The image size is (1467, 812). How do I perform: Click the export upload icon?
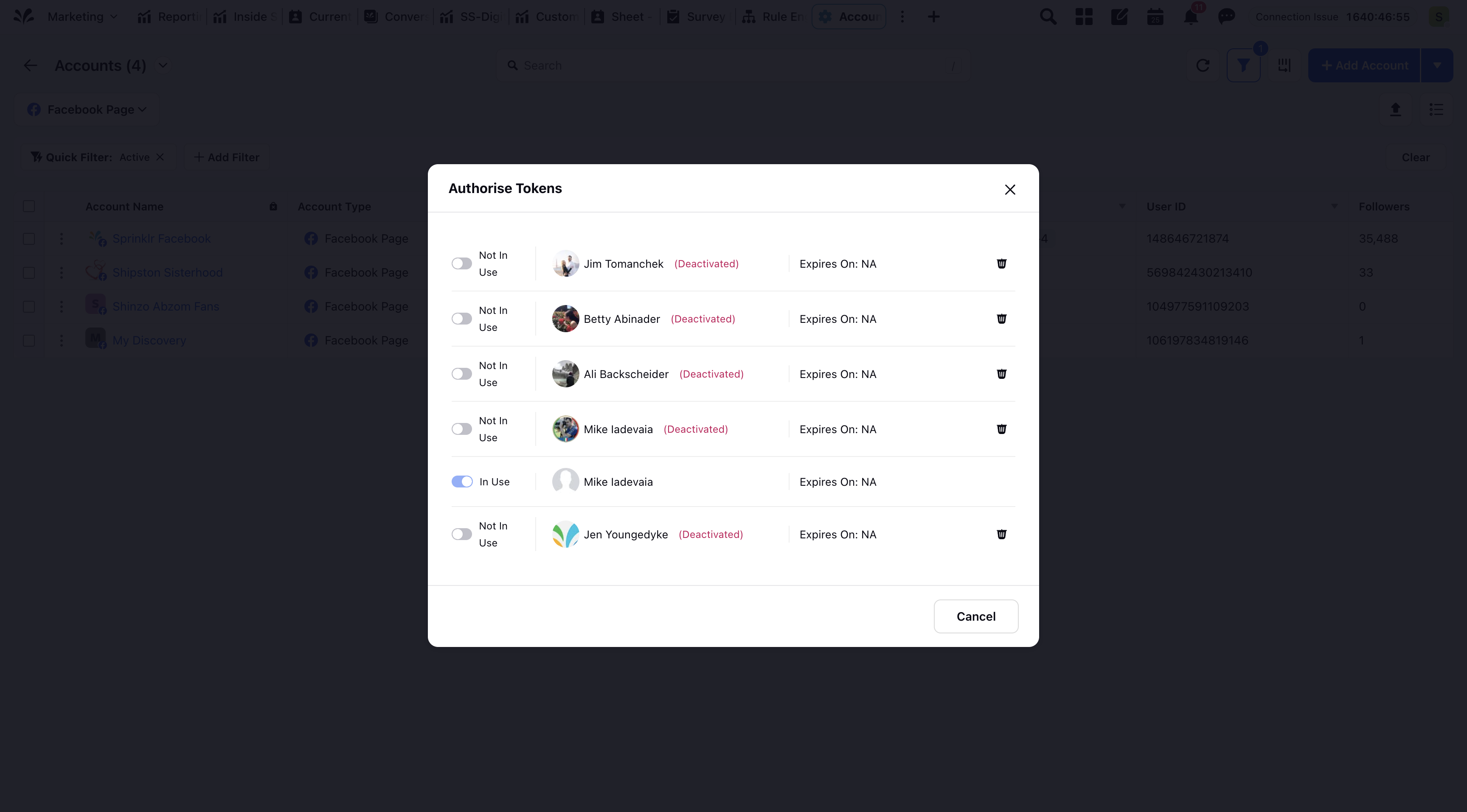[x=1395, y=109]
